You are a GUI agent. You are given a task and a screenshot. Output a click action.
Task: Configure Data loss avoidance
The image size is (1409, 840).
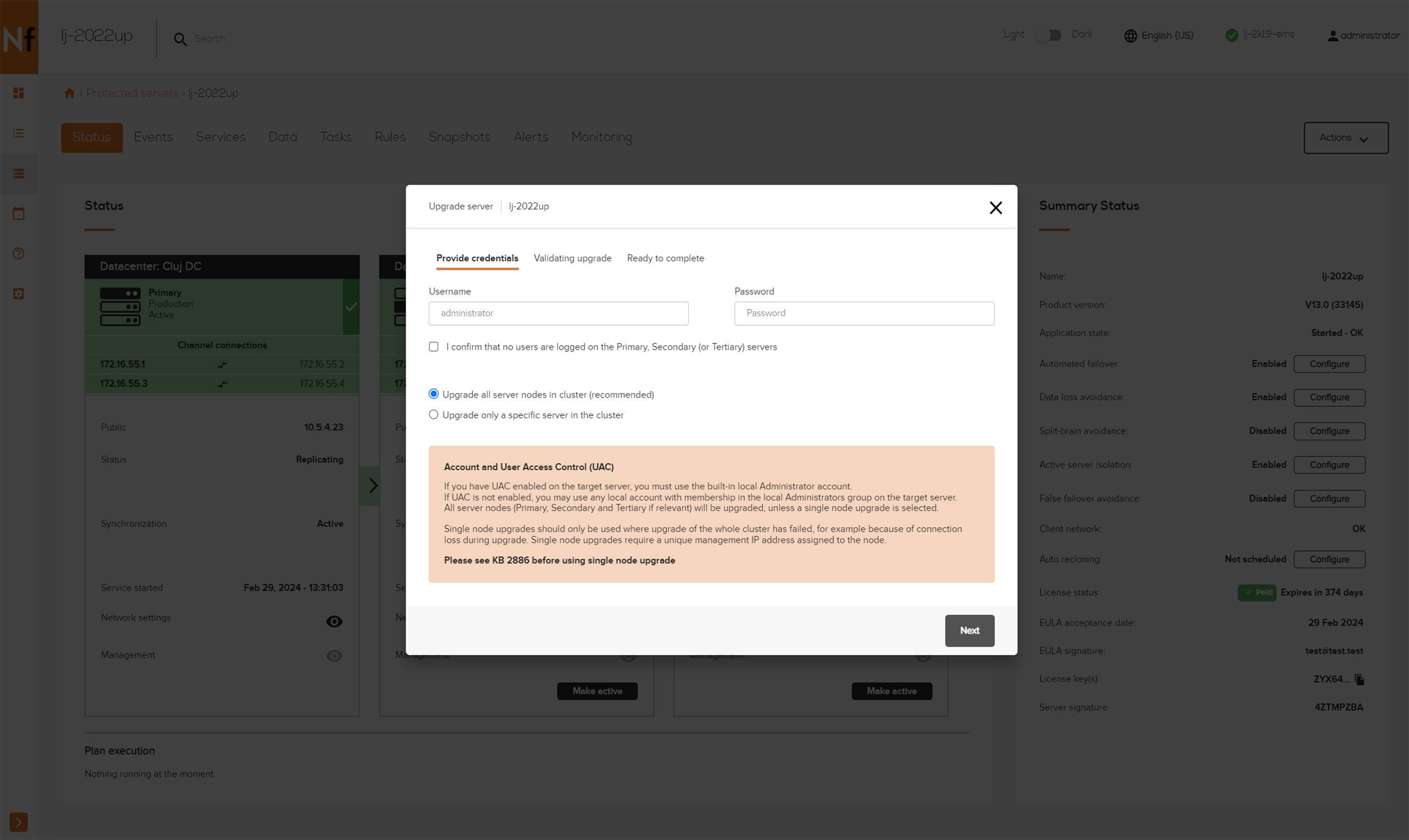coord(1329,398)
